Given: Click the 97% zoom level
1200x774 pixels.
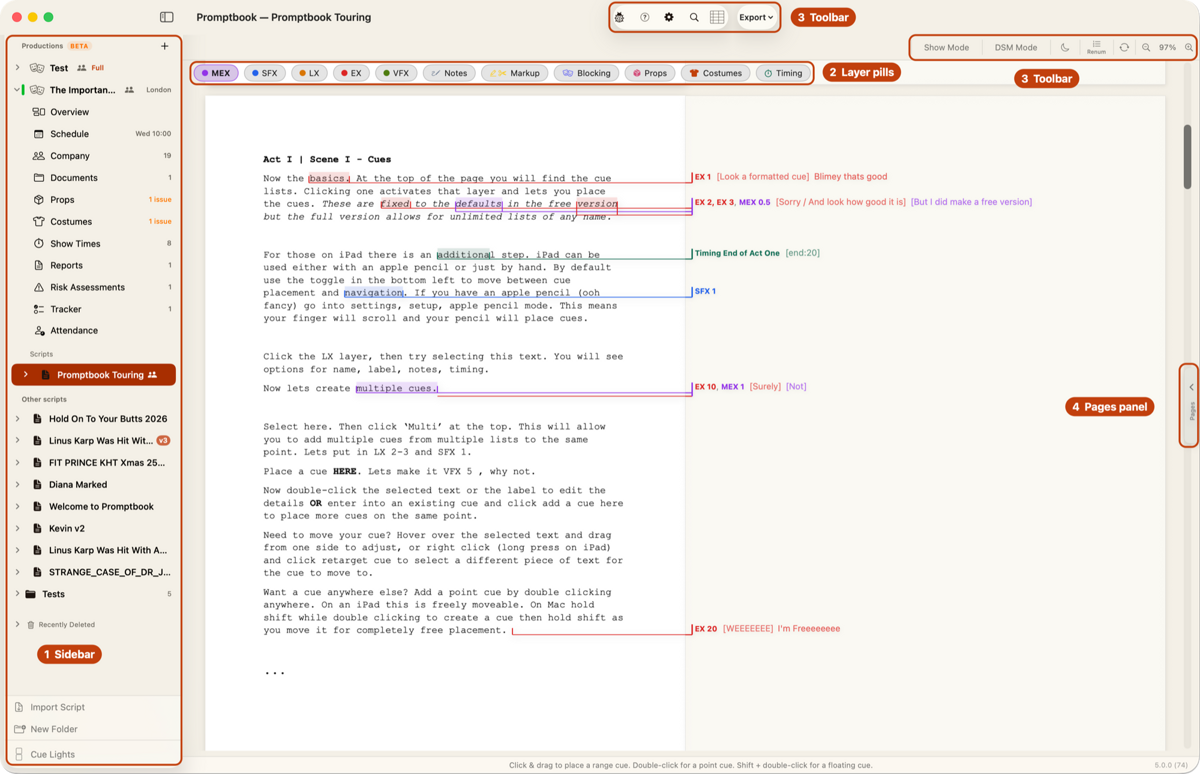Looking at the screenshot, I should tap(1167, 47).
